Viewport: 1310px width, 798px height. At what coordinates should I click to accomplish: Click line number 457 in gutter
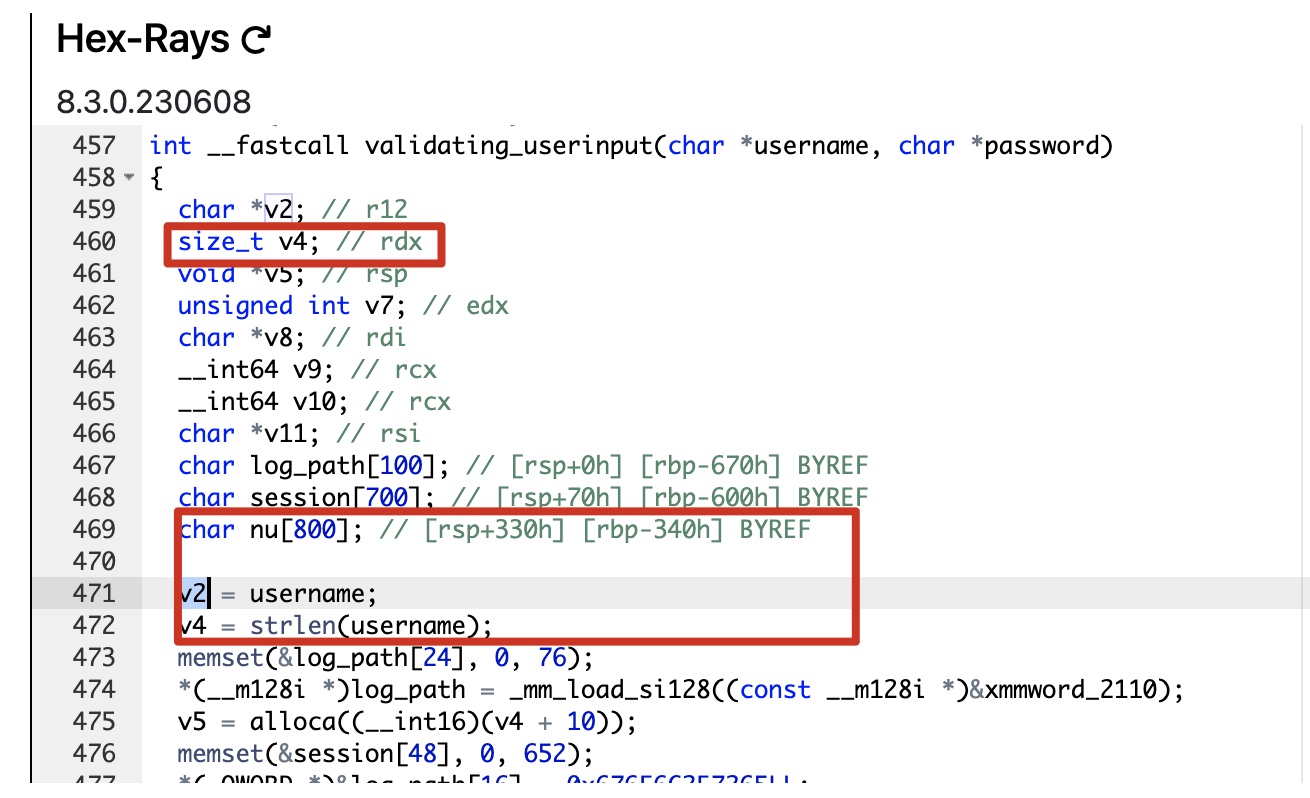(x=95, y=146)
